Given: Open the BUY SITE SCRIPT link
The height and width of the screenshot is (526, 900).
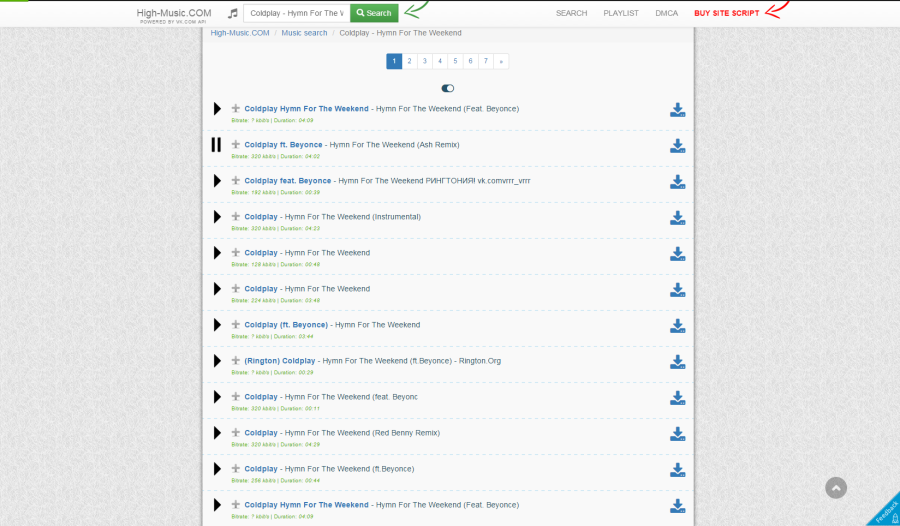Looking at the screenshot, I should click(x=727, y=13).
